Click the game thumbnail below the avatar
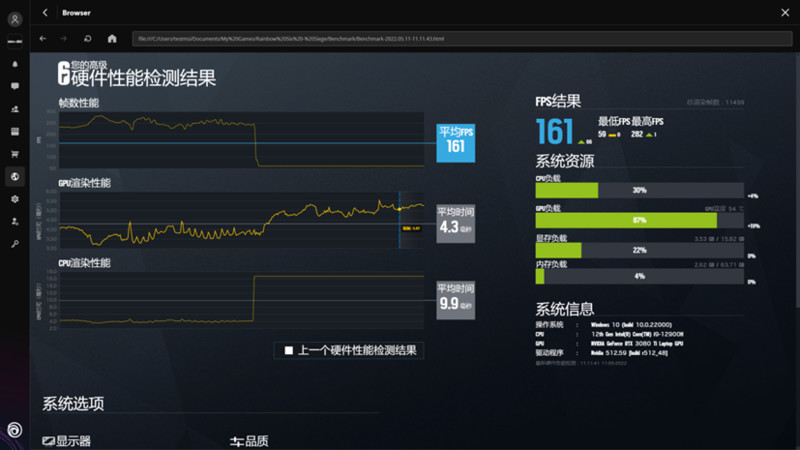The height and width of the screenshot is (450, 800). pos(15,41)
